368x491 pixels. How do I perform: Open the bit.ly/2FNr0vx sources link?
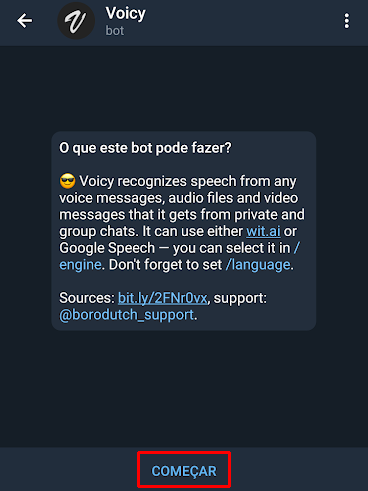click(163, 298)
